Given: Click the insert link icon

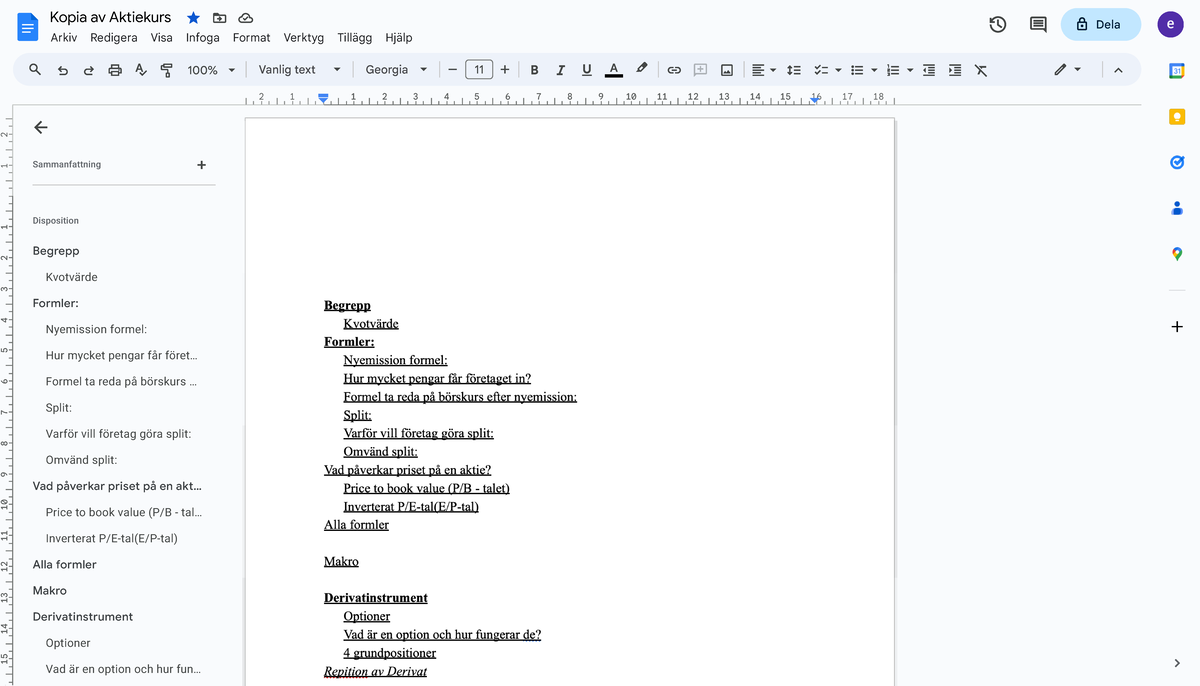Looking at the screenshot, I should [x=674, y=70].
